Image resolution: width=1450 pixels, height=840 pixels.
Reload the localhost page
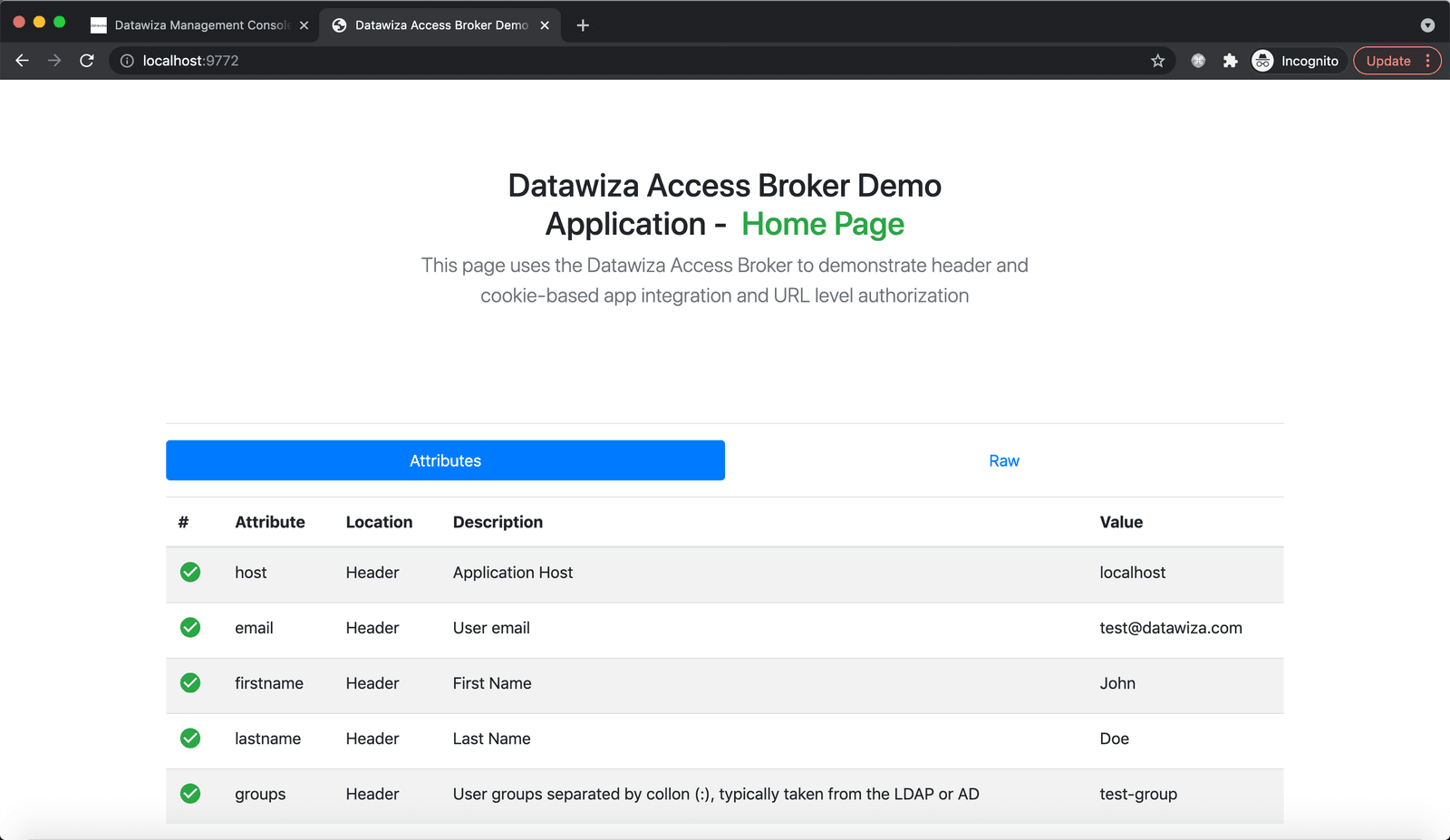point(87,61)
